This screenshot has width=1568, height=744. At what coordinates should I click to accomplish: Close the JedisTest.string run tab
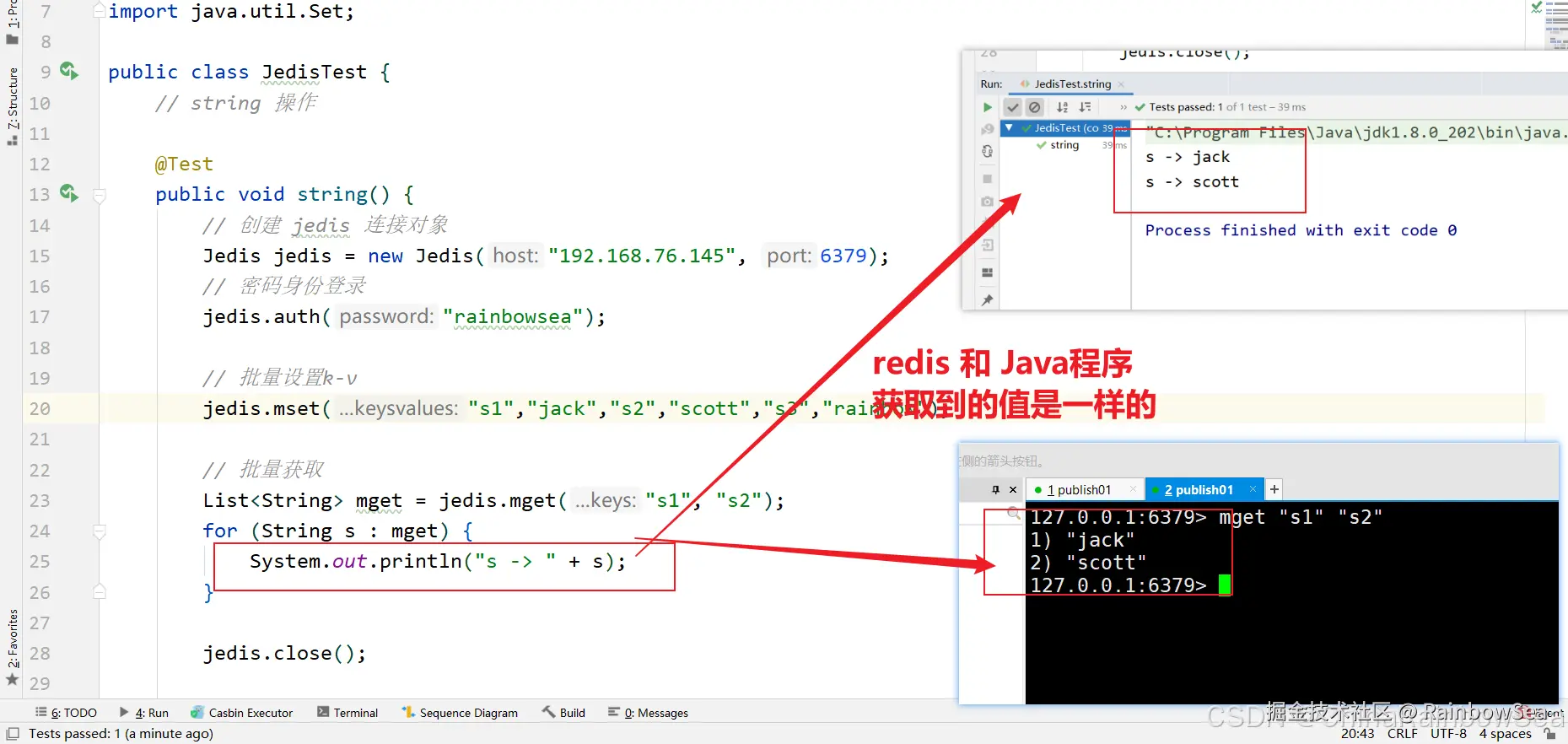point(1121,84)
